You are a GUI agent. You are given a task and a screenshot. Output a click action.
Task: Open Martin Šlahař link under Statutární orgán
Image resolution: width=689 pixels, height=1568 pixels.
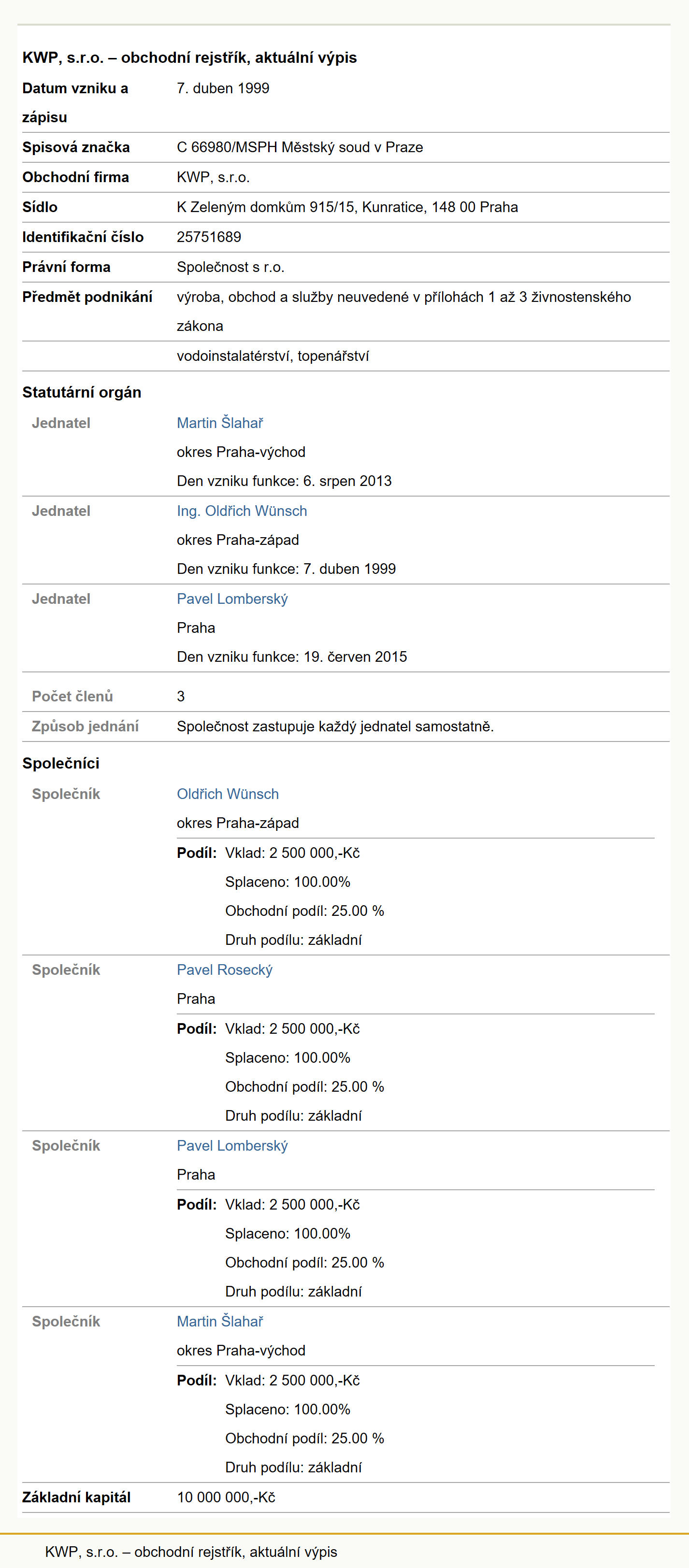220,423
